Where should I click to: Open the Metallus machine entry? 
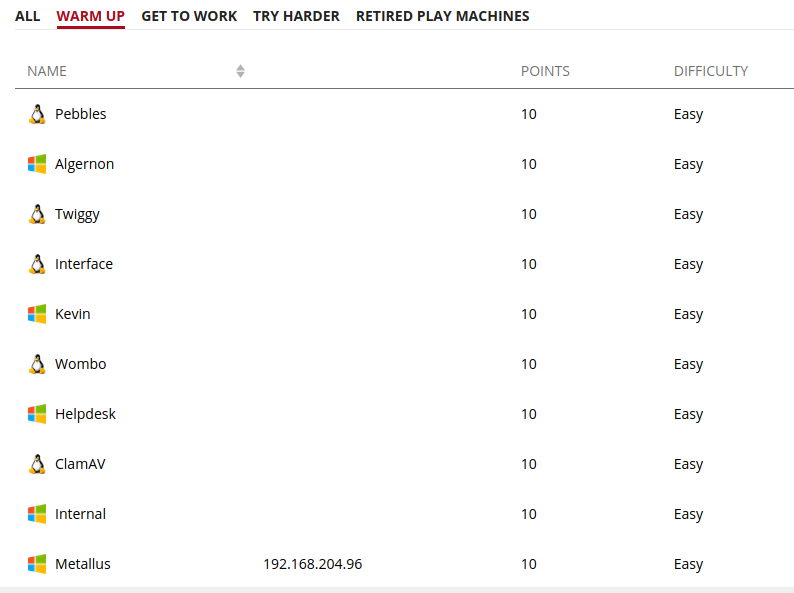click(x=83, y=564)
